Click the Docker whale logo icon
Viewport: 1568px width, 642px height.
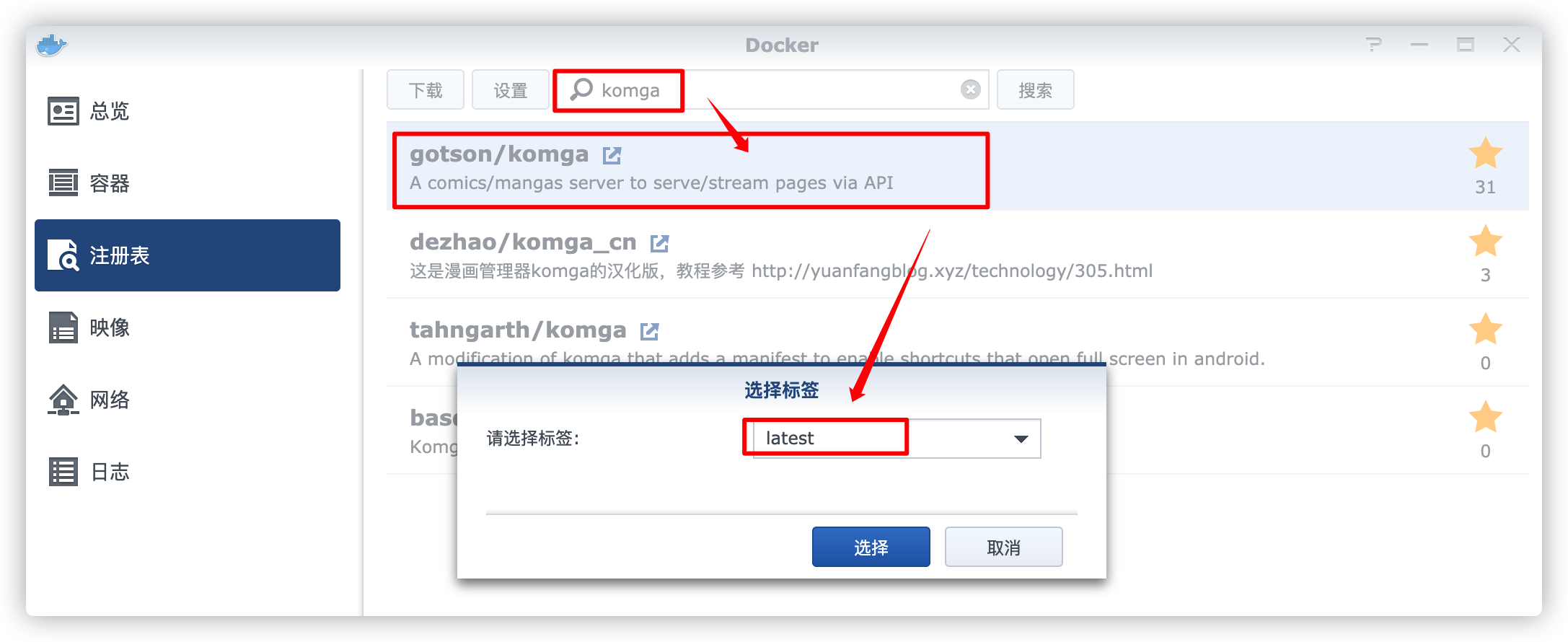point(51,45)
